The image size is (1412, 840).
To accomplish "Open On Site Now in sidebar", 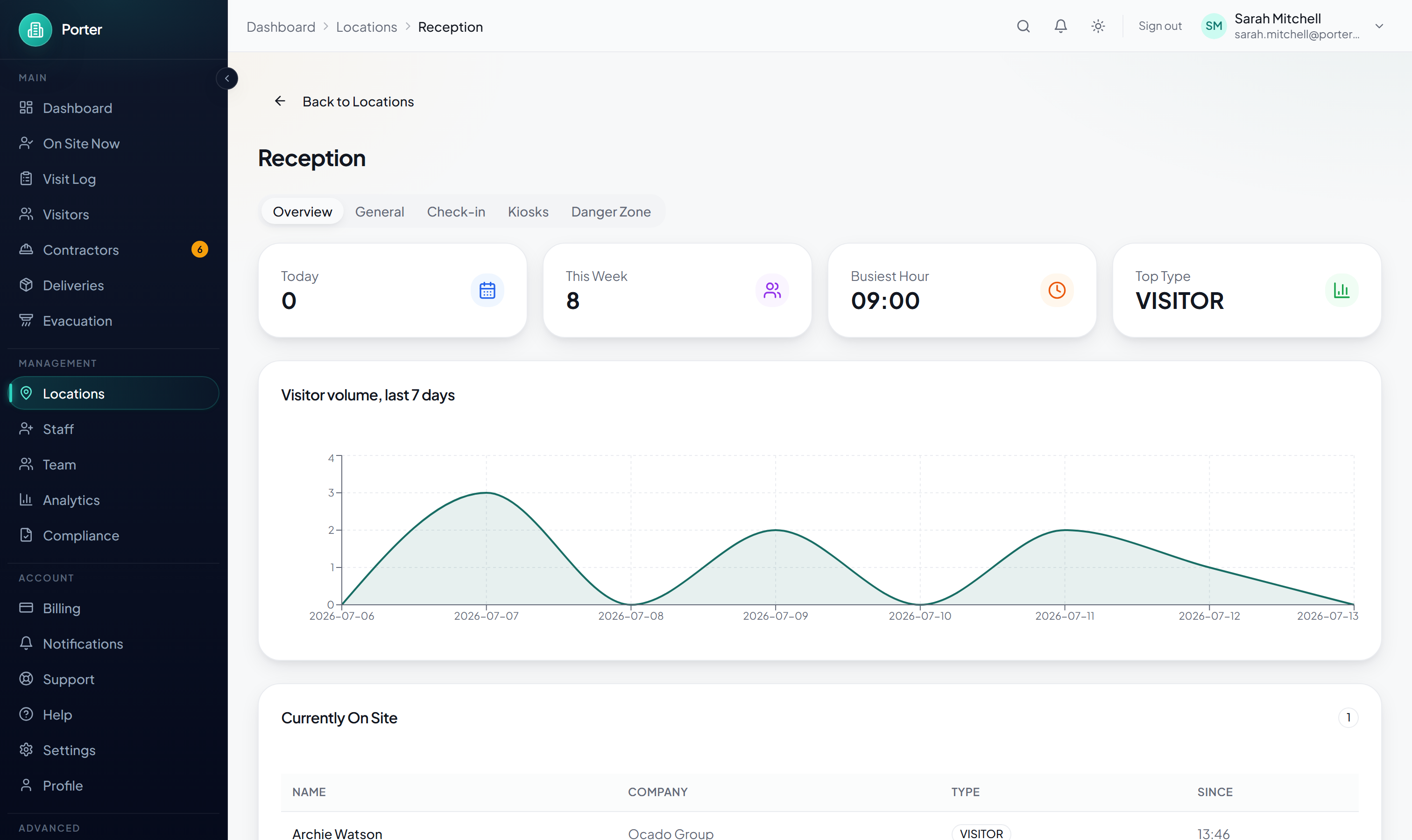I will pyautogui.click(x=114, y=143).
